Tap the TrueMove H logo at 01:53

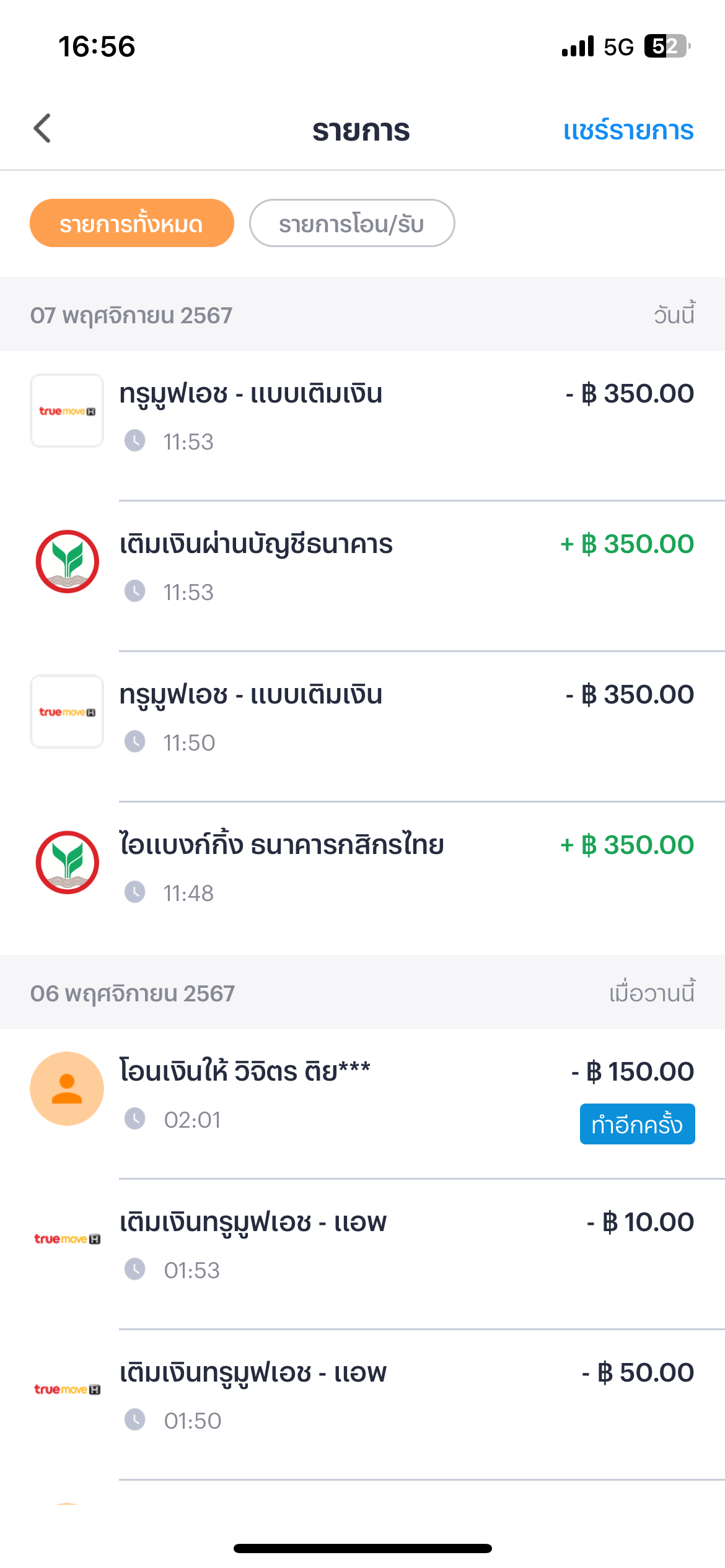tap(67, 1239)
